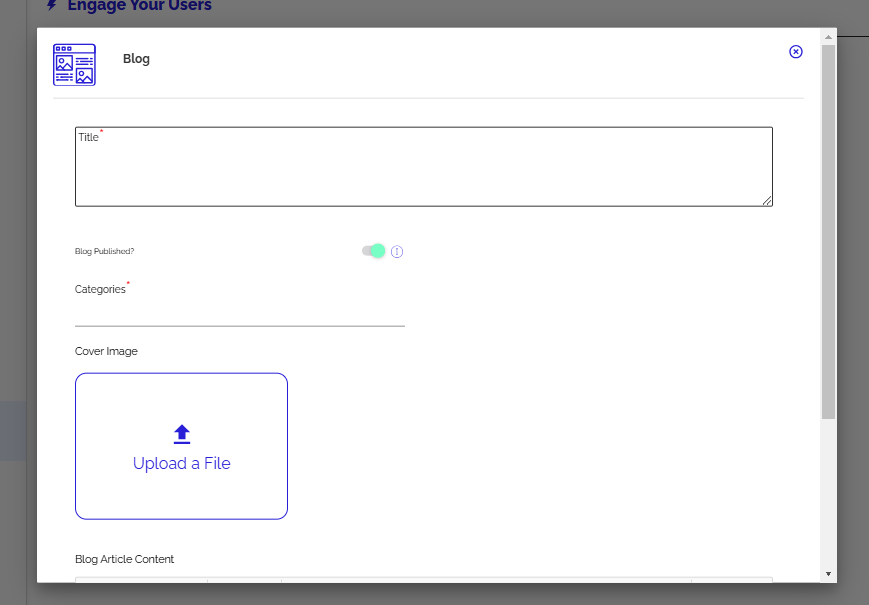
Task: Click the dialog's vertical scrollbar thumb
Action: click(x=828, y=230)
